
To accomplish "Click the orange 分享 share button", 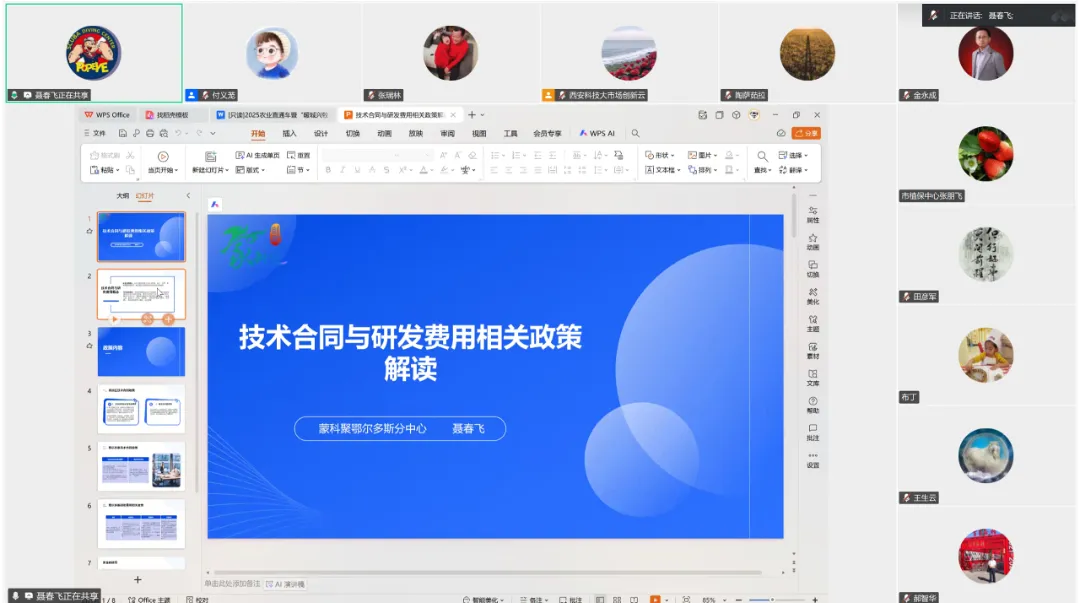I will pyautogui.click(x=807, y=133).
